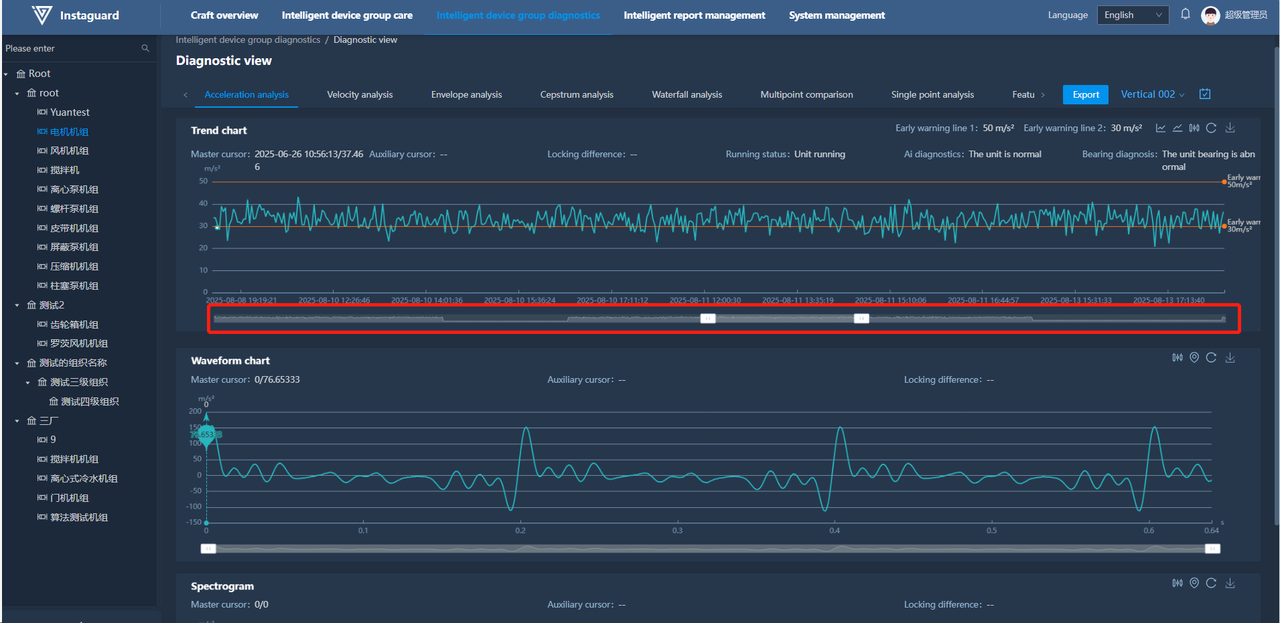
Task: Refresh the Waveform chart
Action: point(1211,358)
